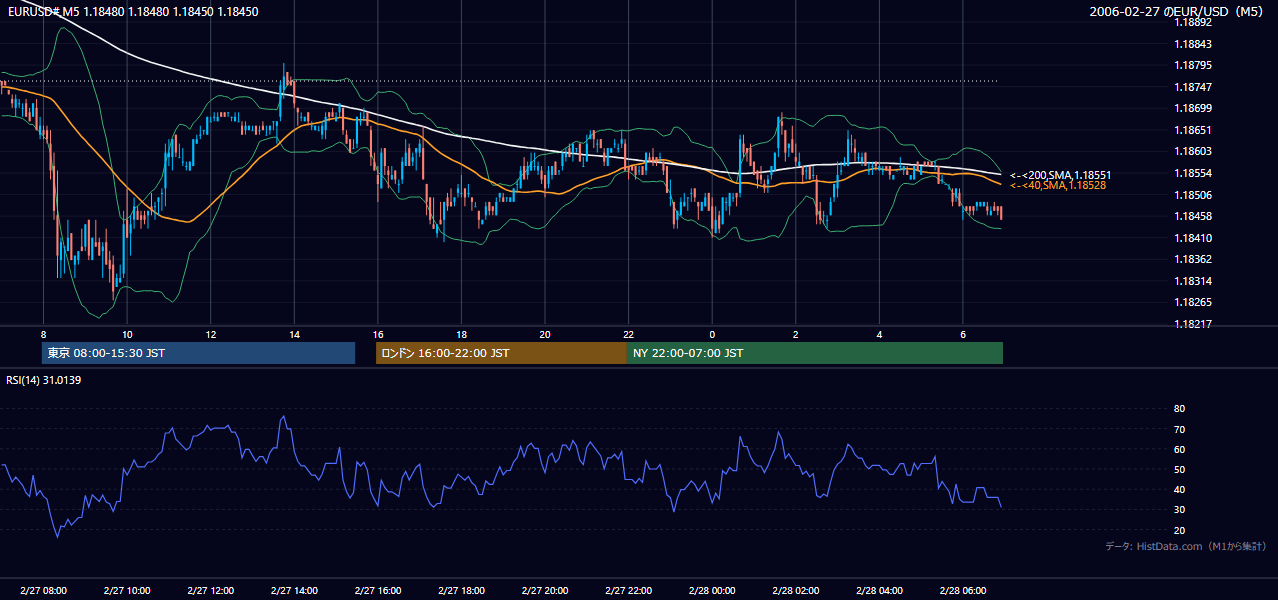Click price axis label 1.18699
Image resolution: width=1278 pixels, height=600 pixels.
(1193, 108)
